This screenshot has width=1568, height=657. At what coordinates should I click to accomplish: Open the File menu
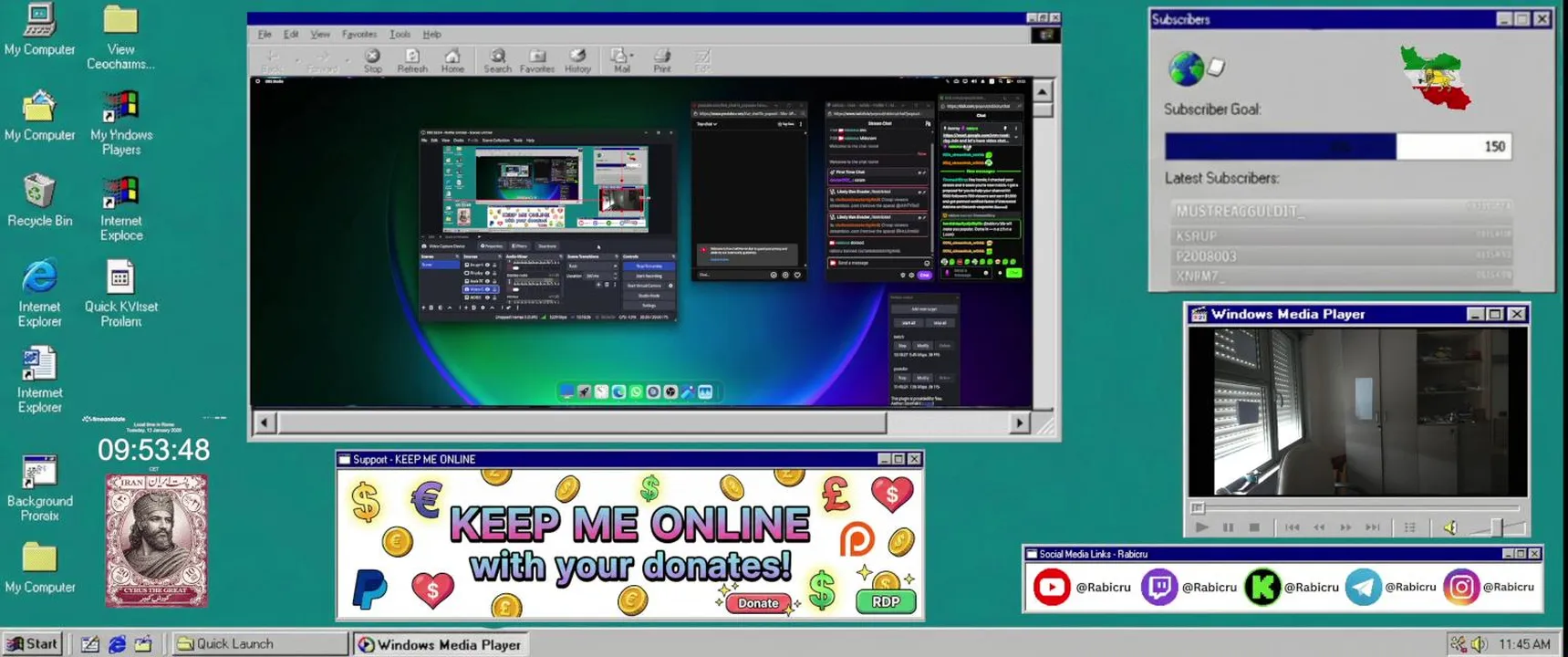pos(265,35)
